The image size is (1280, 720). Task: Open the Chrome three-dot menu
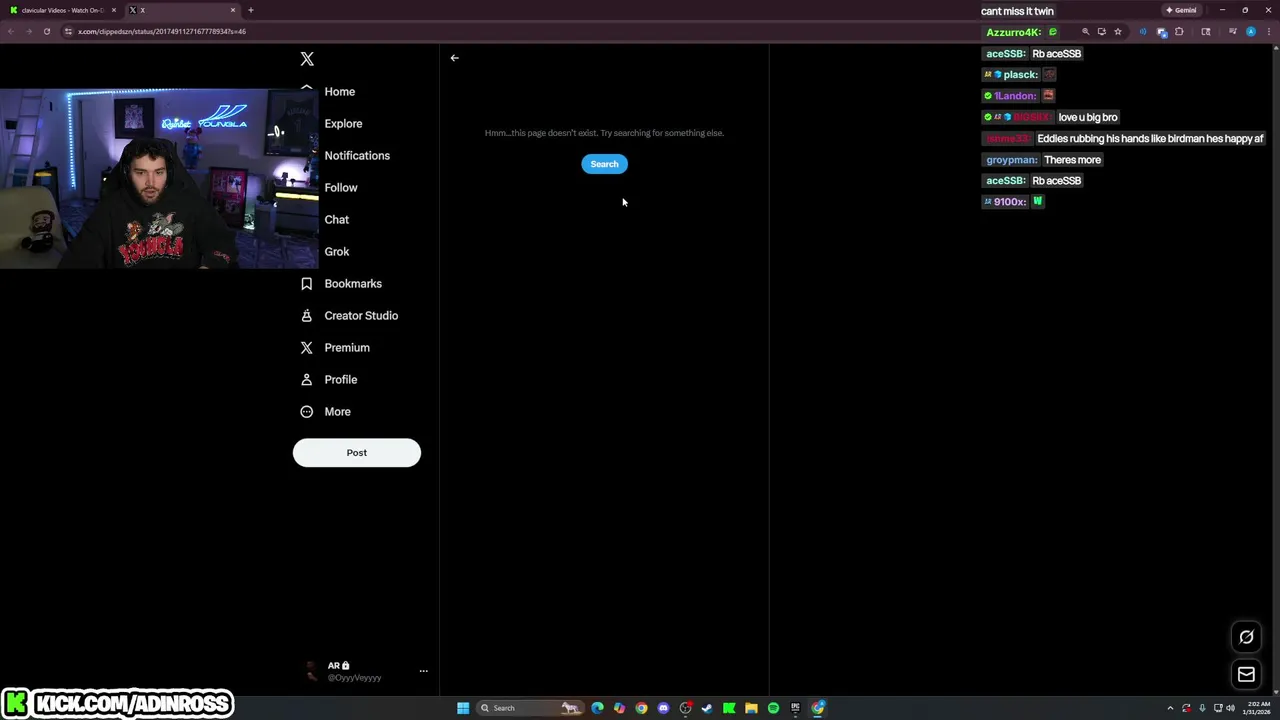coord(1269,31)
